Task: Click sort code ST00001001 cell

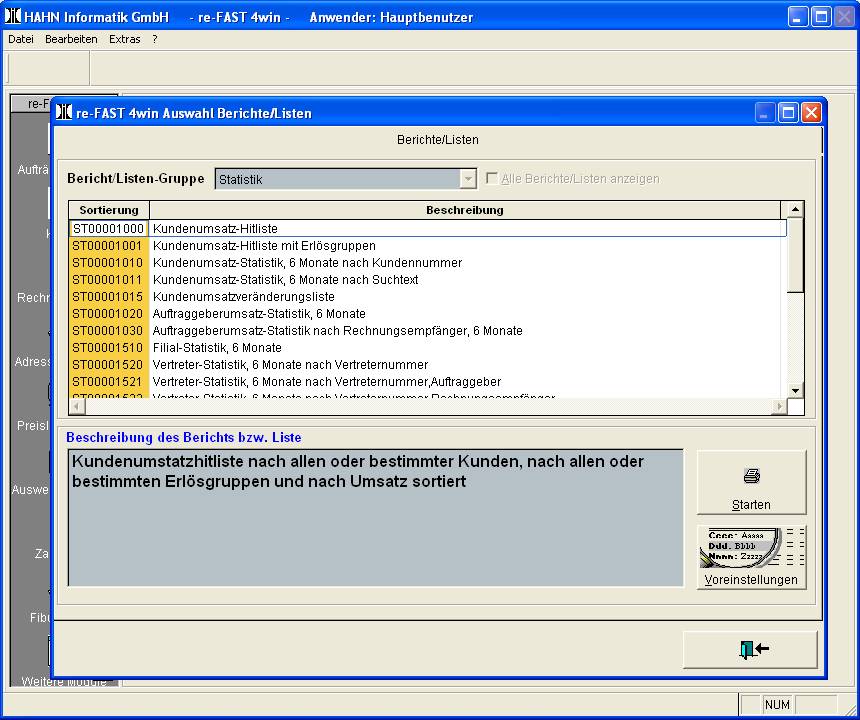Action: pos(109,246)
